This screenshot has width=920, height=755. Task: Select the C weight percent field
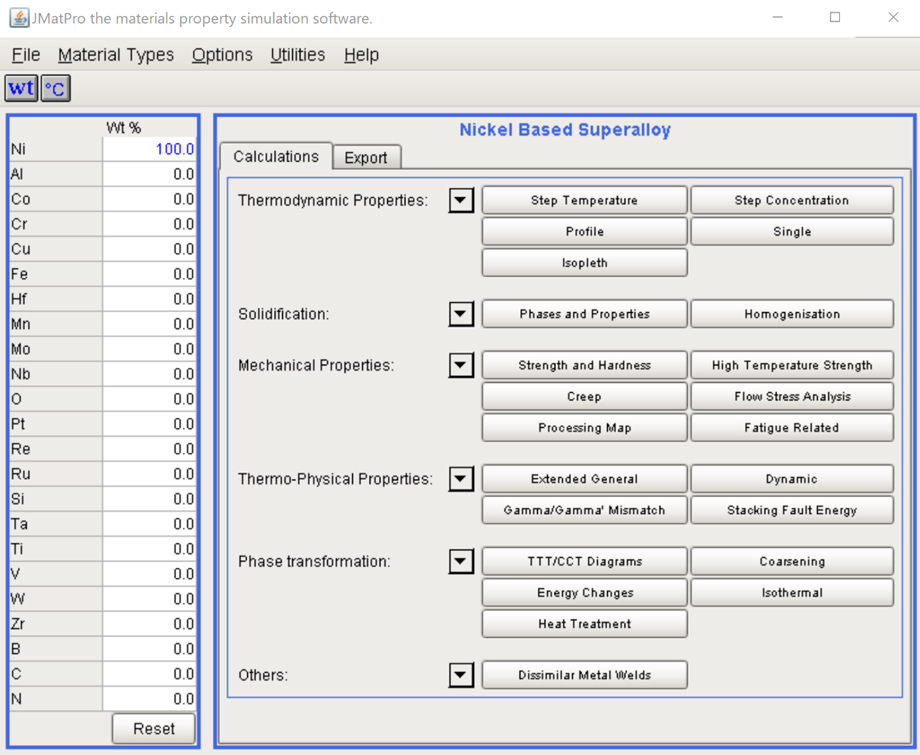pyautogui.click(x=150, y=674)
